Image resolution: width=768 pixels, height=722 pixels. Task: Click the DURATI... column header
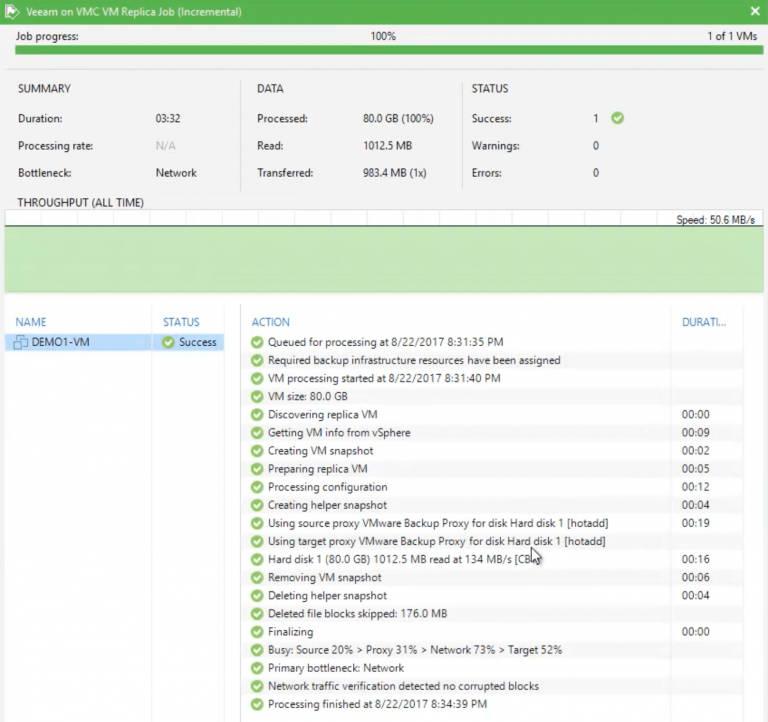pos(704,322)
